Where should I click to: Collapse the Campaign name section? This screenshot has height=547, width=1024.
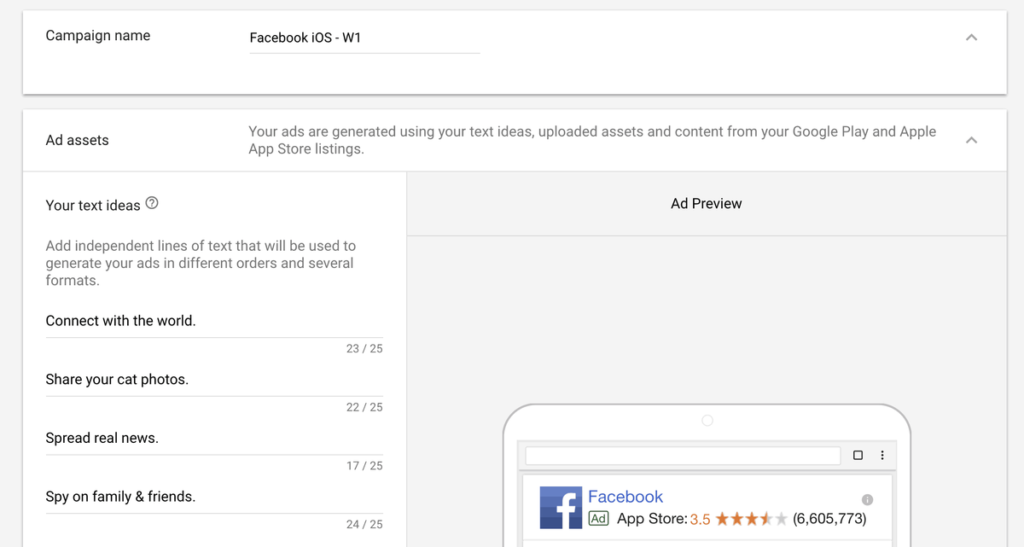[x=971, y=37]
